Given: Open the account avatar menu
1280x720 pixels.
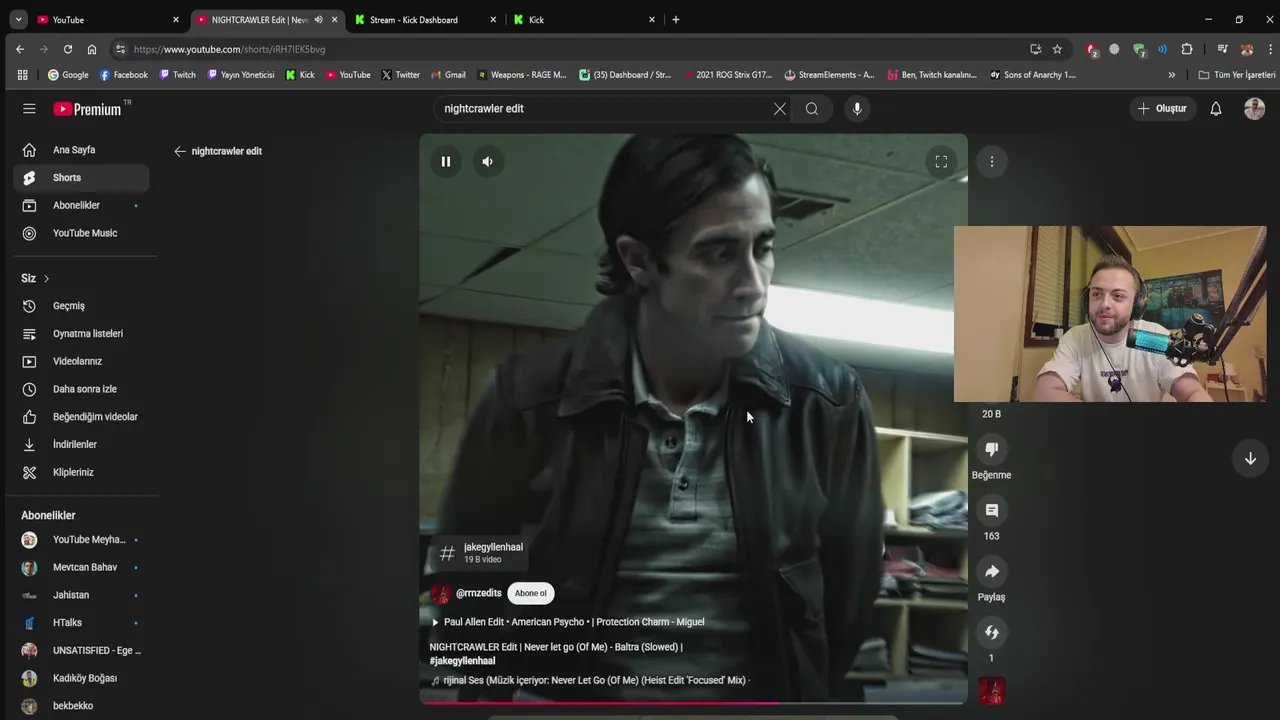Looking at the screenshot, I should 1254,108.
